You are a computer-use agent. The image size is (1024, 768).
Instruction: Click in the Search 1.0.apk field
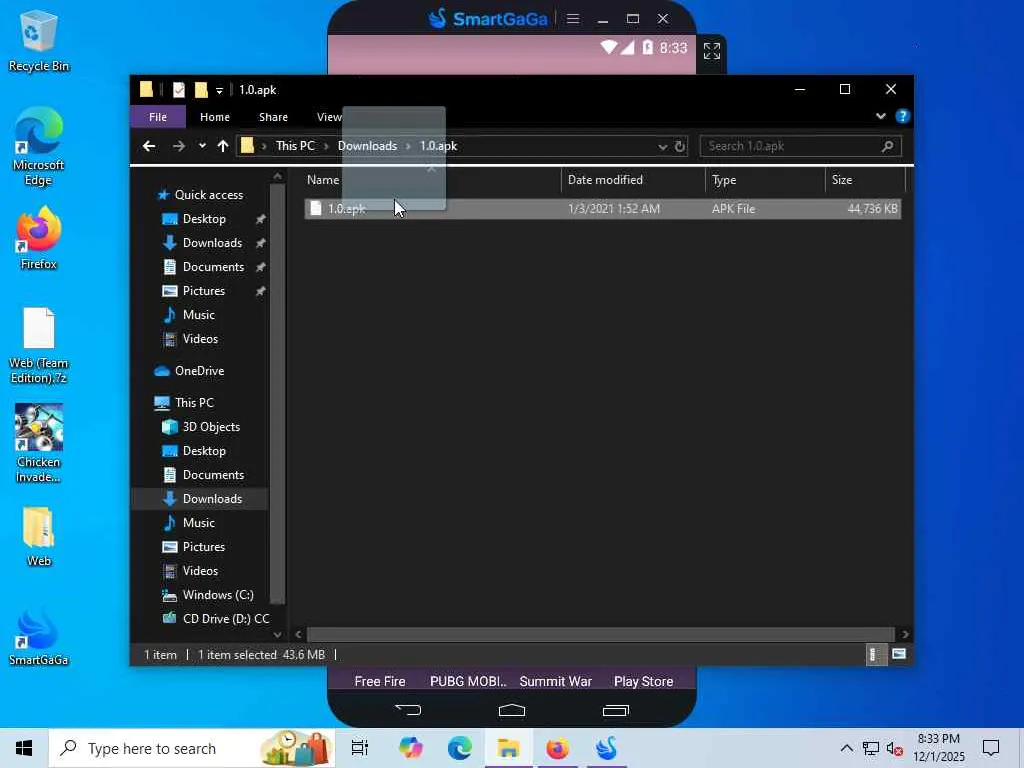tap(800, 146)
